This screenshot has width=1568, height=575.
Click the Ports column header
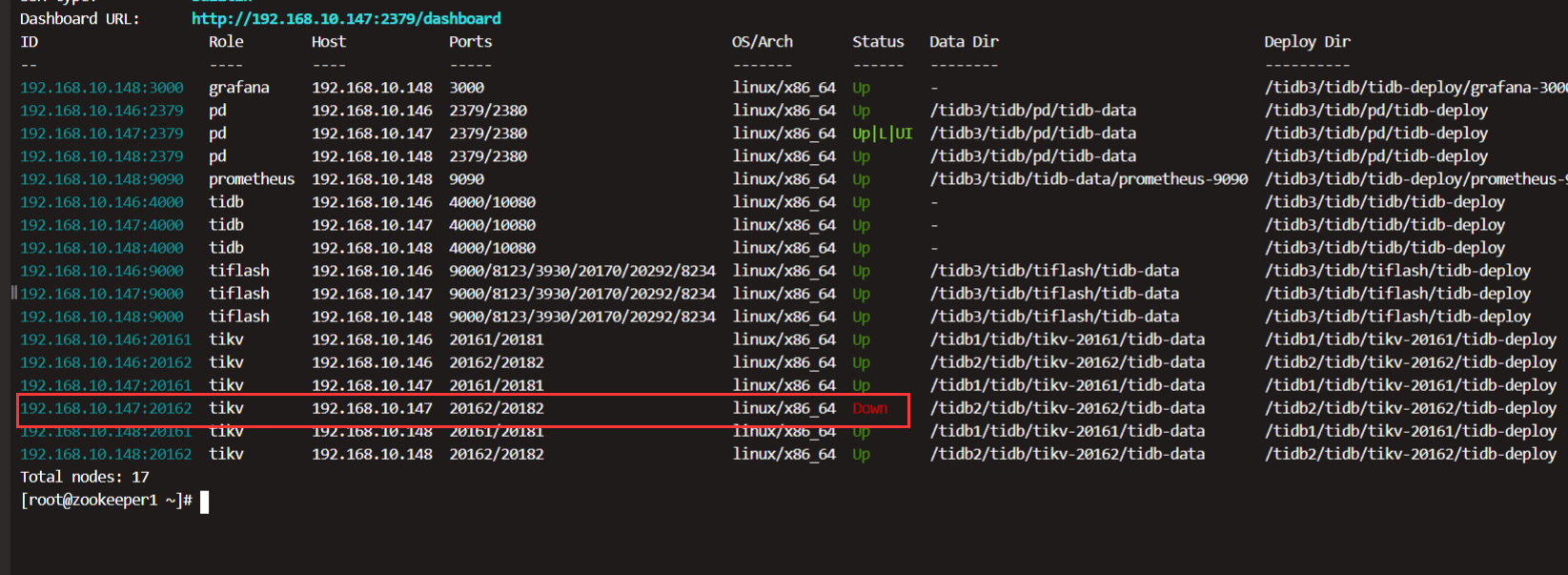[x=471, y=42]
